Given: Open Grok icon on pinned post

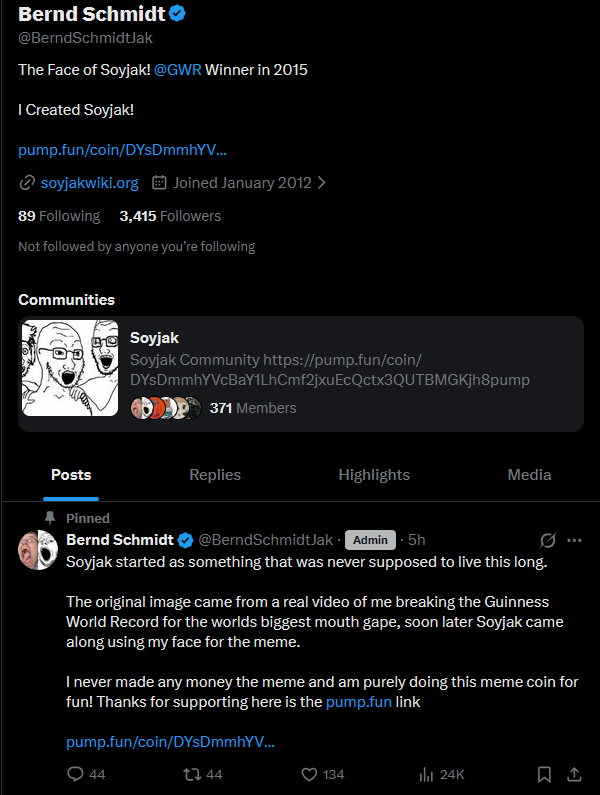Looking at the screenshot, I should click(x=547, y=540).
